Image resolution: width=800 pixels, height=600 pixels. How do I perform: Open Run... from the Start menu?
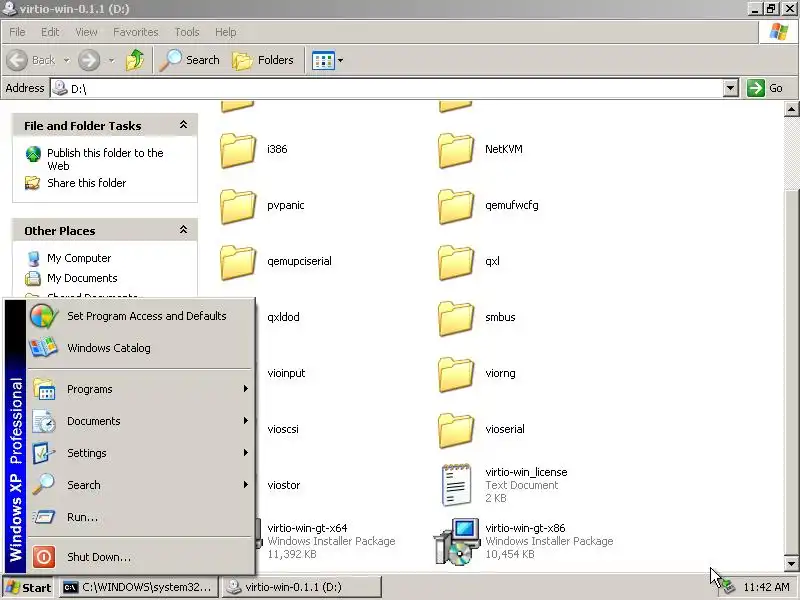140,517
